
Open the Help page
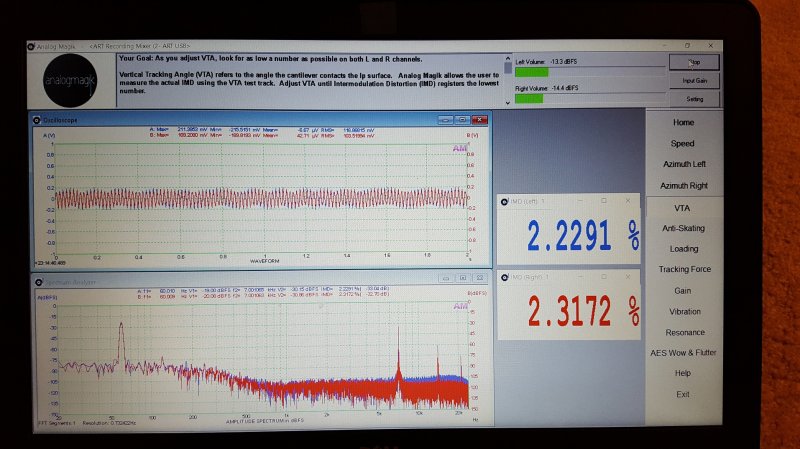(x=683, y=373)
